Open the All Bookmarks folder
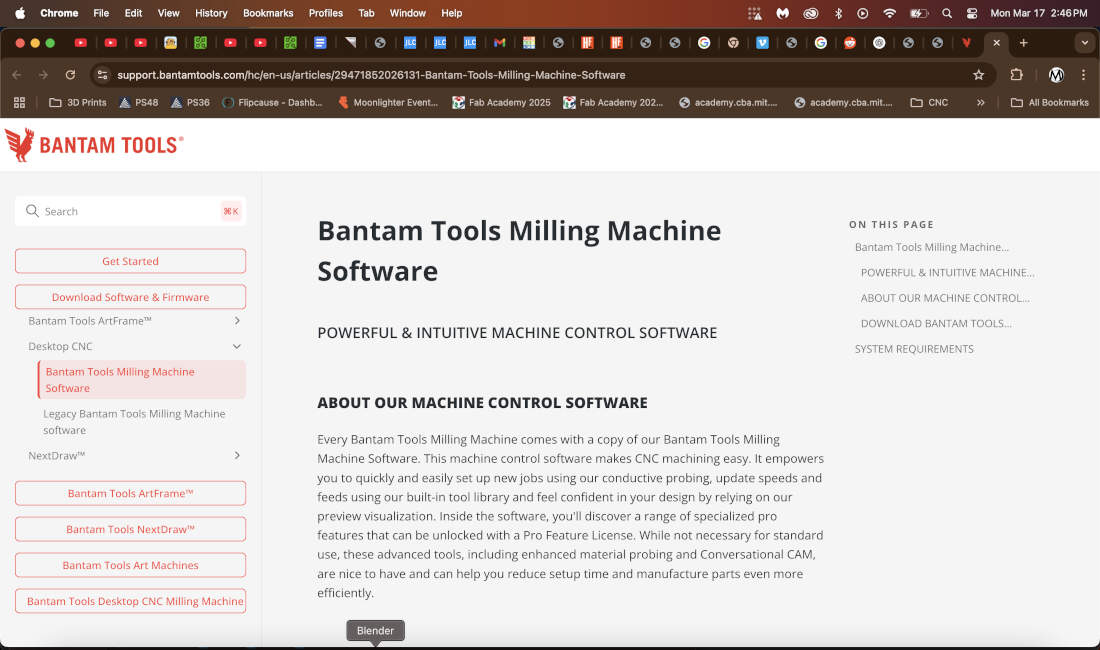This screenshot has height=650, width=1100. pos(1049,102)
